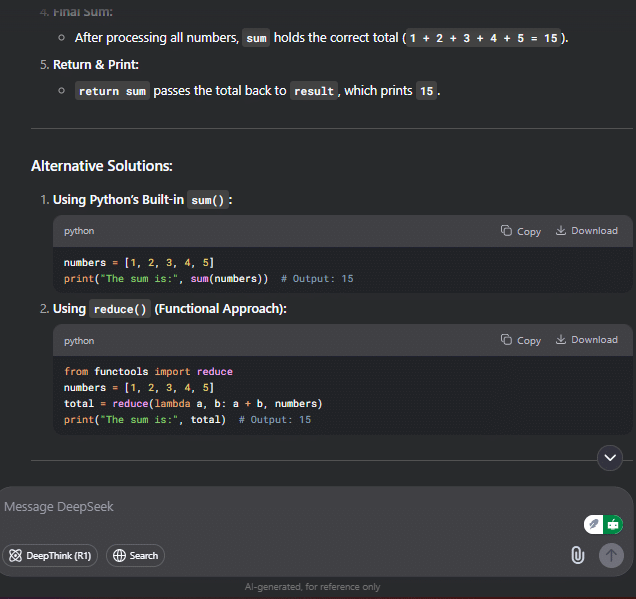Click the 'AI-generated, for reference only' notice
The image size is (636, 599).
[312, 587]
